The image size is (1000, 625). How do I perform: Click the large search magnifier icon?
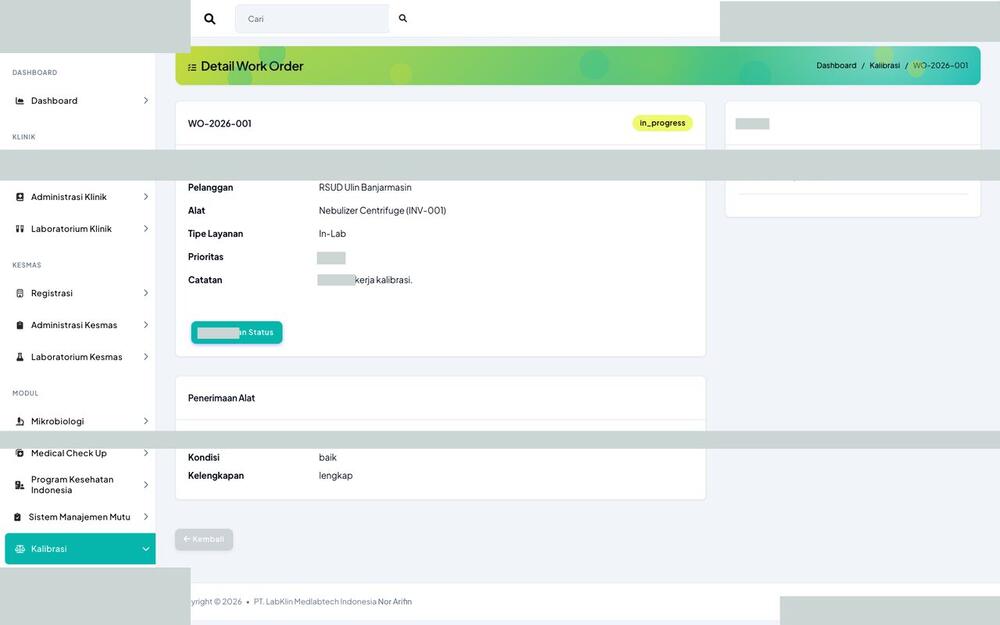[209, 19]
